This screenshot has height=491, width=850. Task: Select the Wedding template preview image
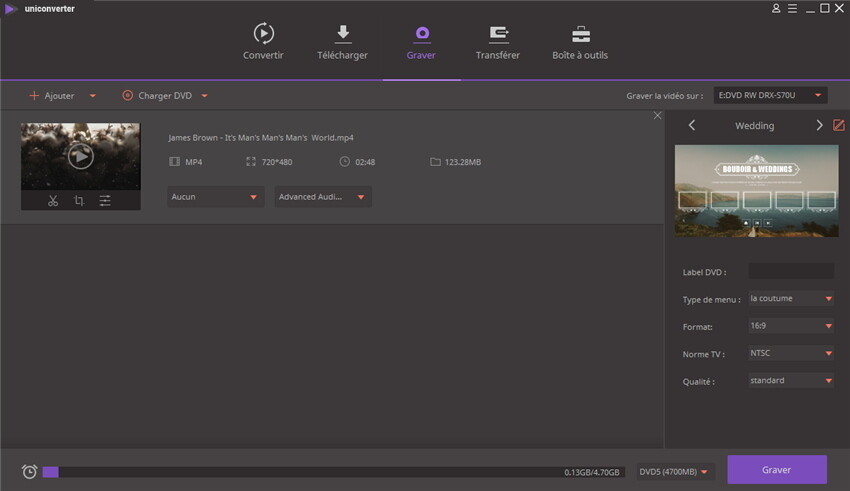(755, 191)
